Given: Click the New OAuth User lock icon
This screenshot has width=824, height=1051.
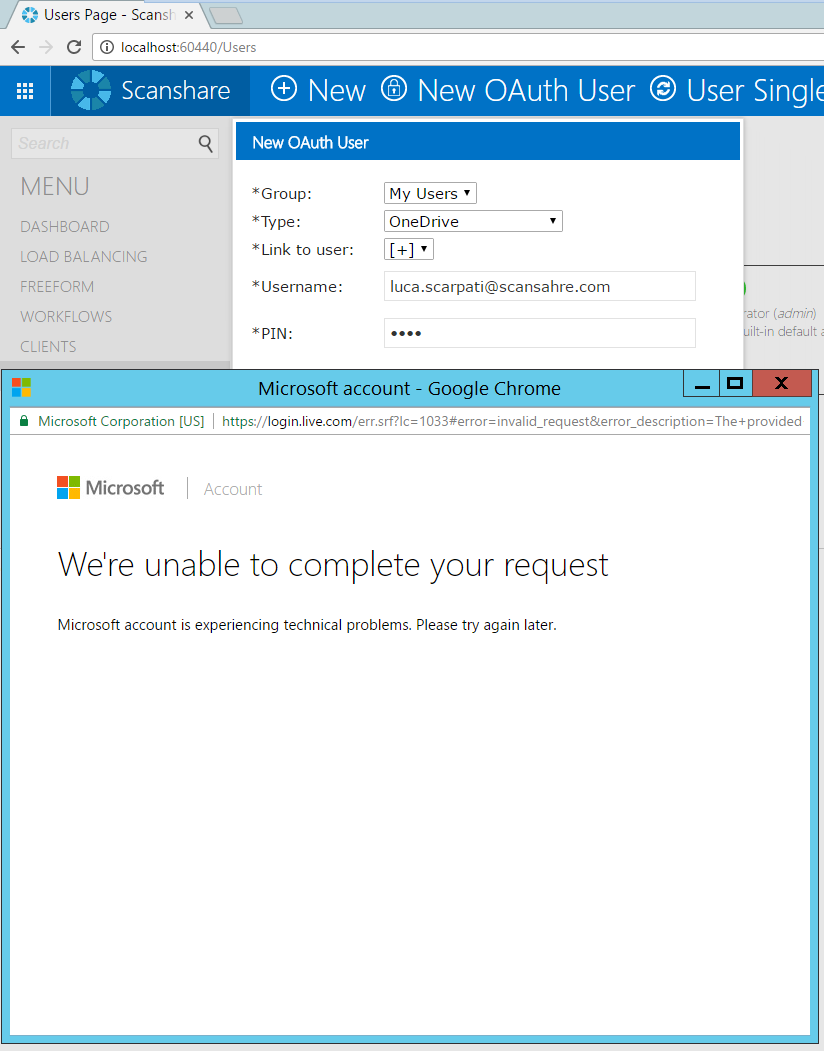Looking at the screenshot, I should coord(394,89).
